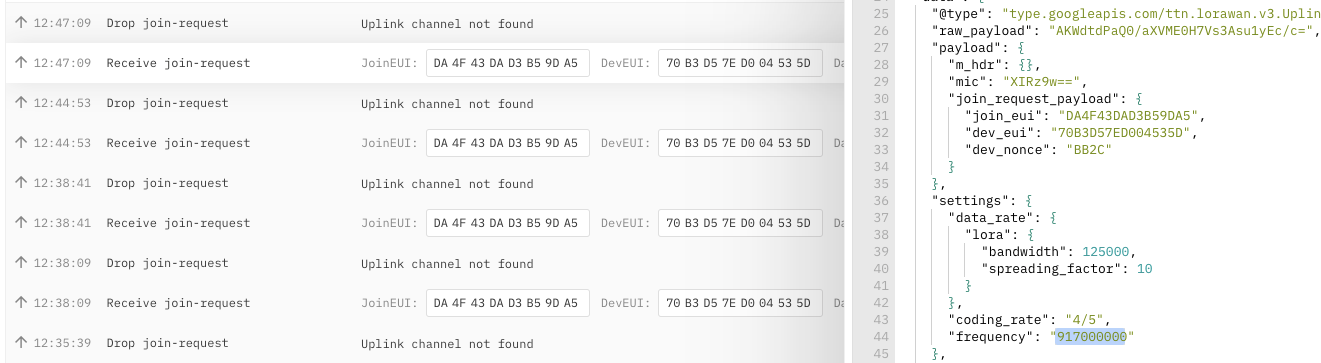Select the JoinEUI field in 12:38:09 row
The height and width of the screenshot is (363, 1321).
pos(507,303)
